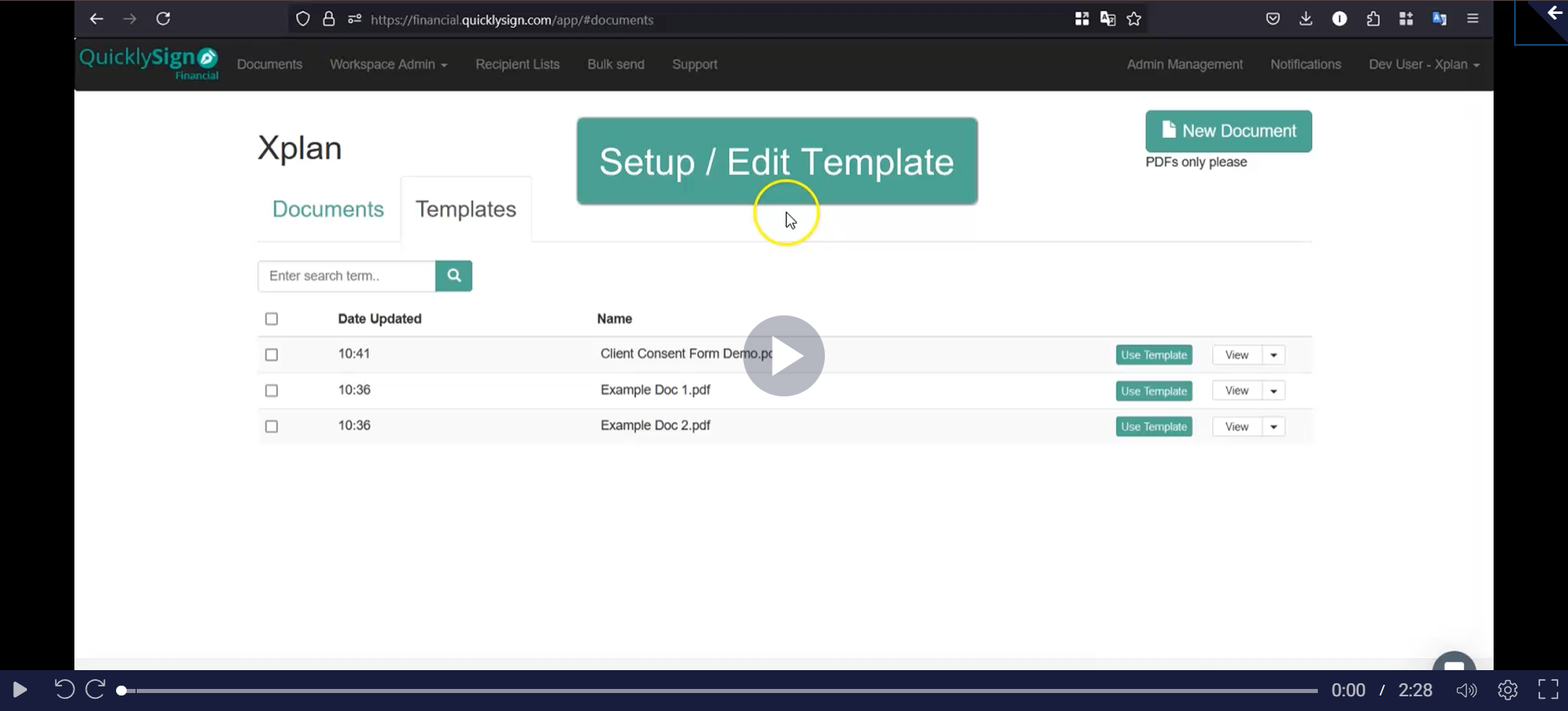Expand View dropdown arrow for Client Consent Form
Viewport: 1568px width, 711px height.
(1274, 355)
